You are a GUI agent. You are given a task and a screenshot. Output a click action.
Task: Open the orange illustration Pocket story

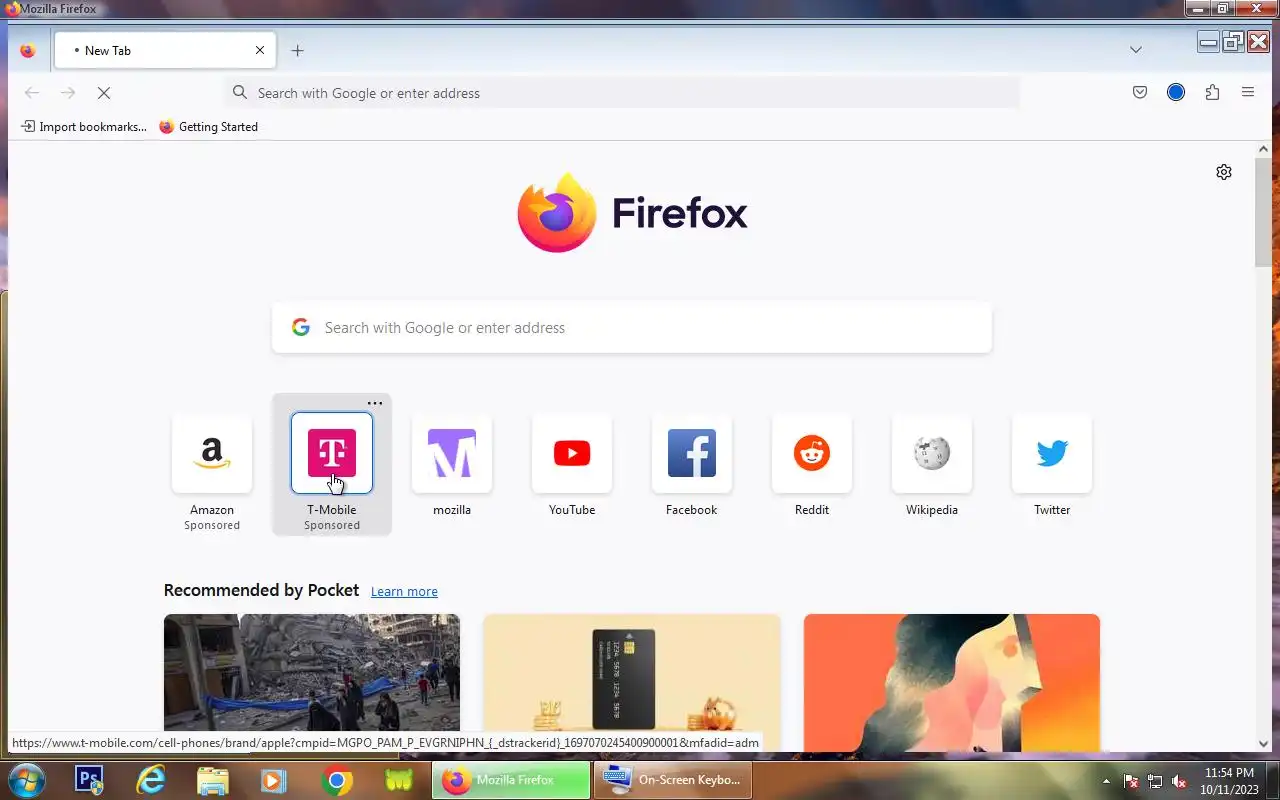(x=952, y=683)
